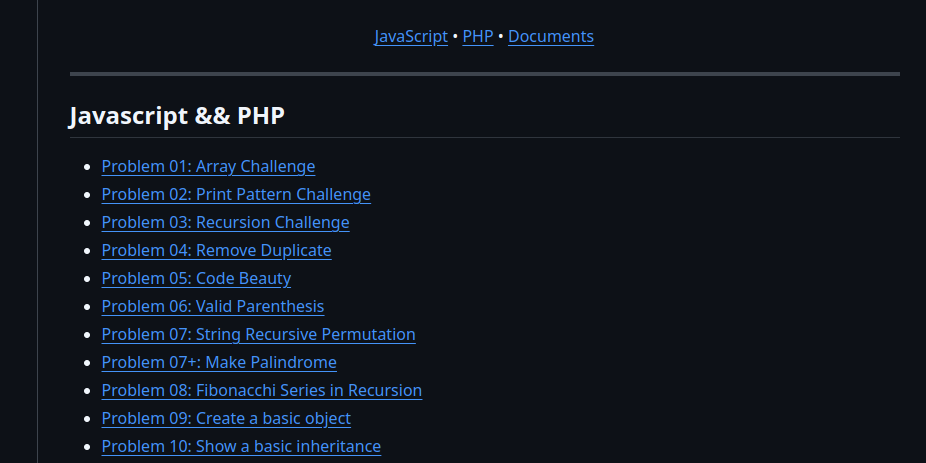Click the "Javascript && PHP" heading
Screen dimensions: 926x463
click(x=177, y=116)
